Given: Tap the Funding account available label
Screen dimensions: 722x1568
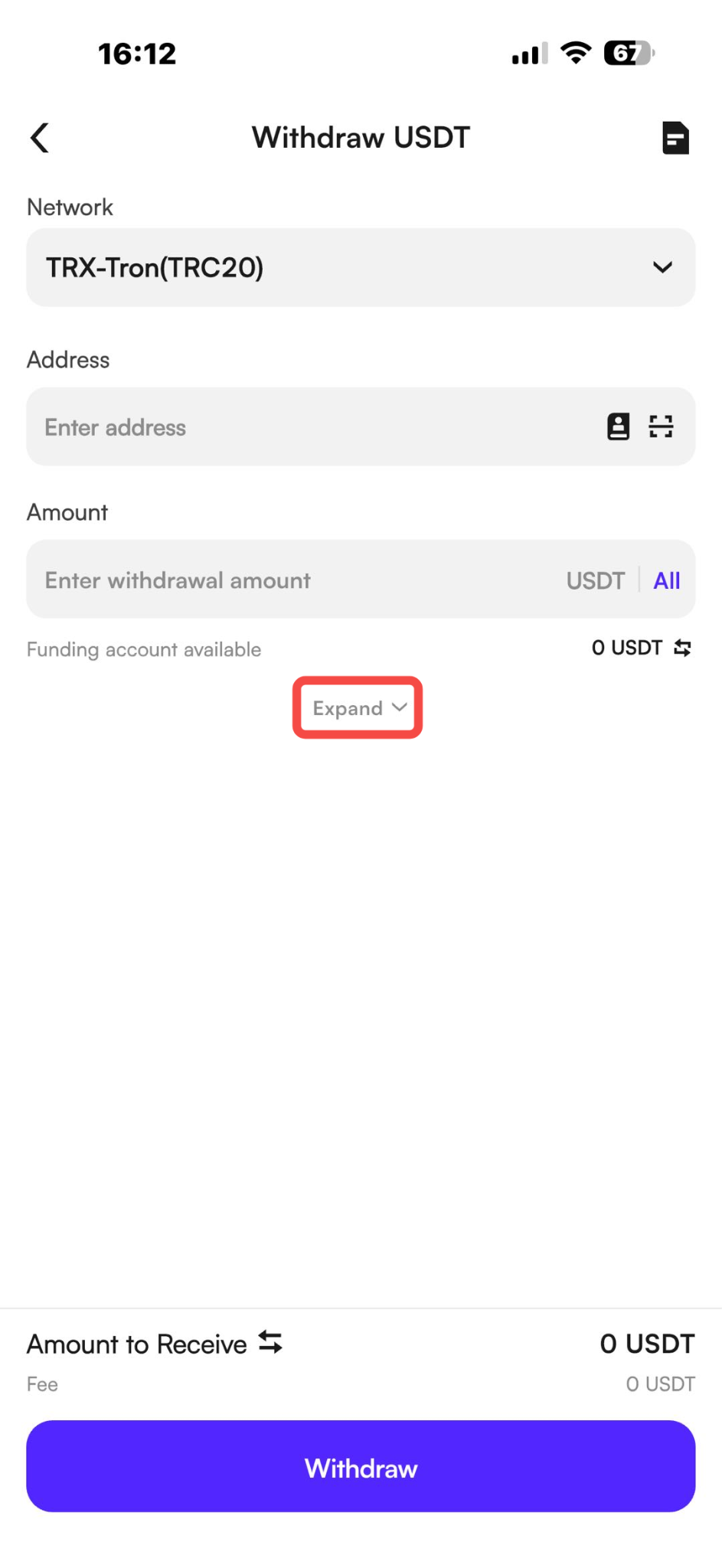Looking at the screenshot, I should coord(144,649).
